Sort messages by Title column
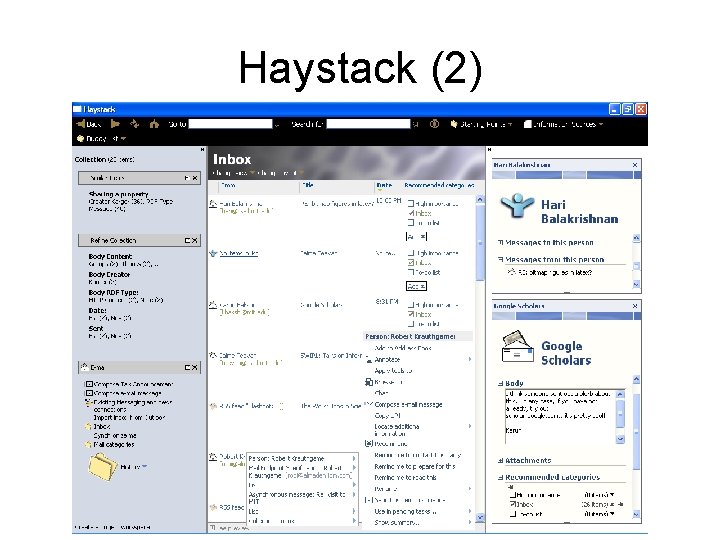Viewport: 720px width, 540px height. [308, 185]
